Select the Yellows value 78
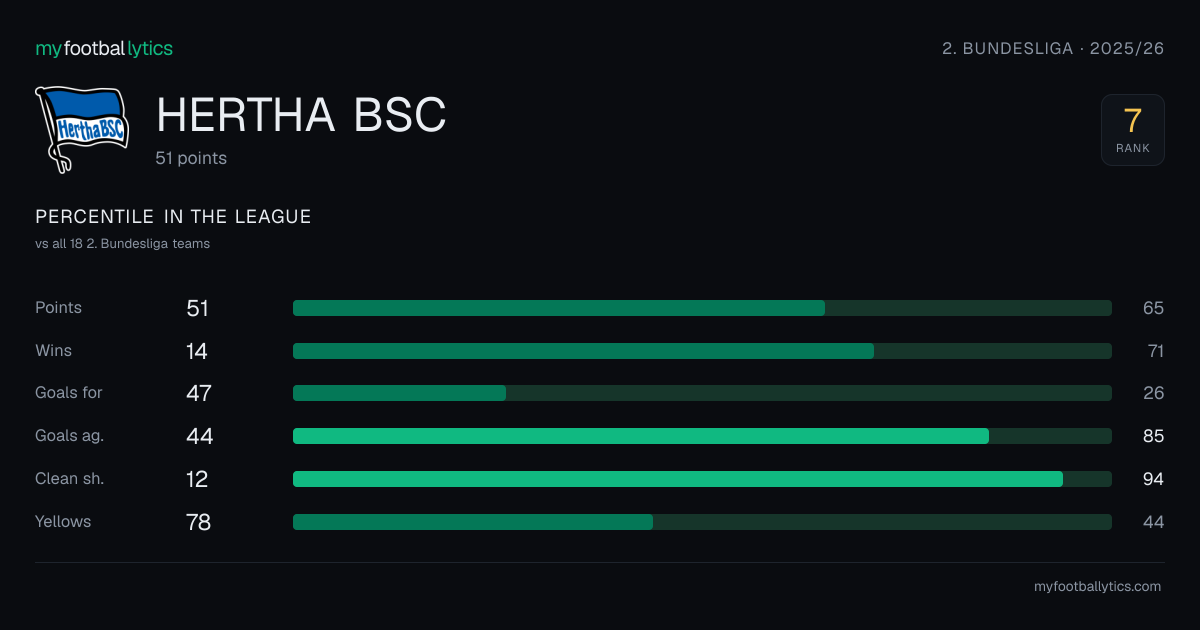This screenshot has width=1200, height=630. tap(199, 522)
